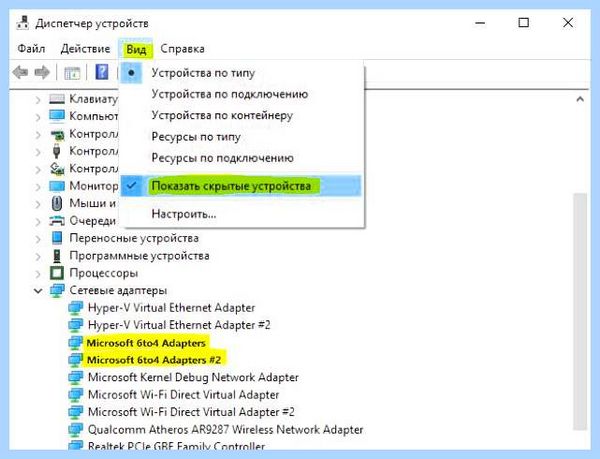Click icon of Qualcomm Atheros AR9287 adapter
This screenshot has height=459, width=600.
tap(75, 430)
